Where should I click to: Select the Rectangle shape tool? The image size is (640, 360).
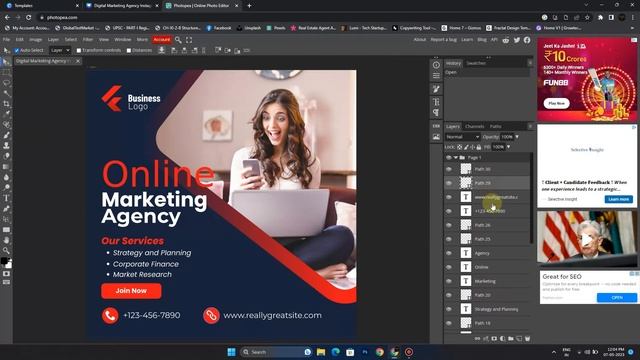pyautogui.click(x=6, y=230)
